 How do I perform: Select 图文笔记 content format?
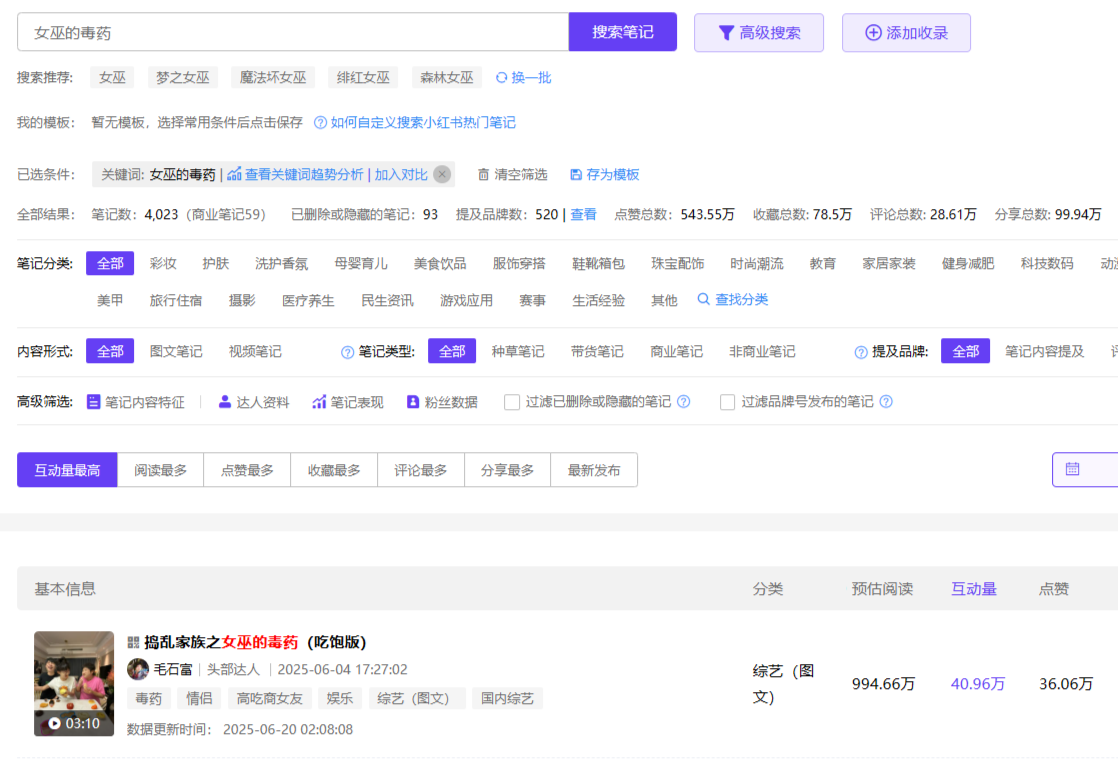(x=175, y=351)
